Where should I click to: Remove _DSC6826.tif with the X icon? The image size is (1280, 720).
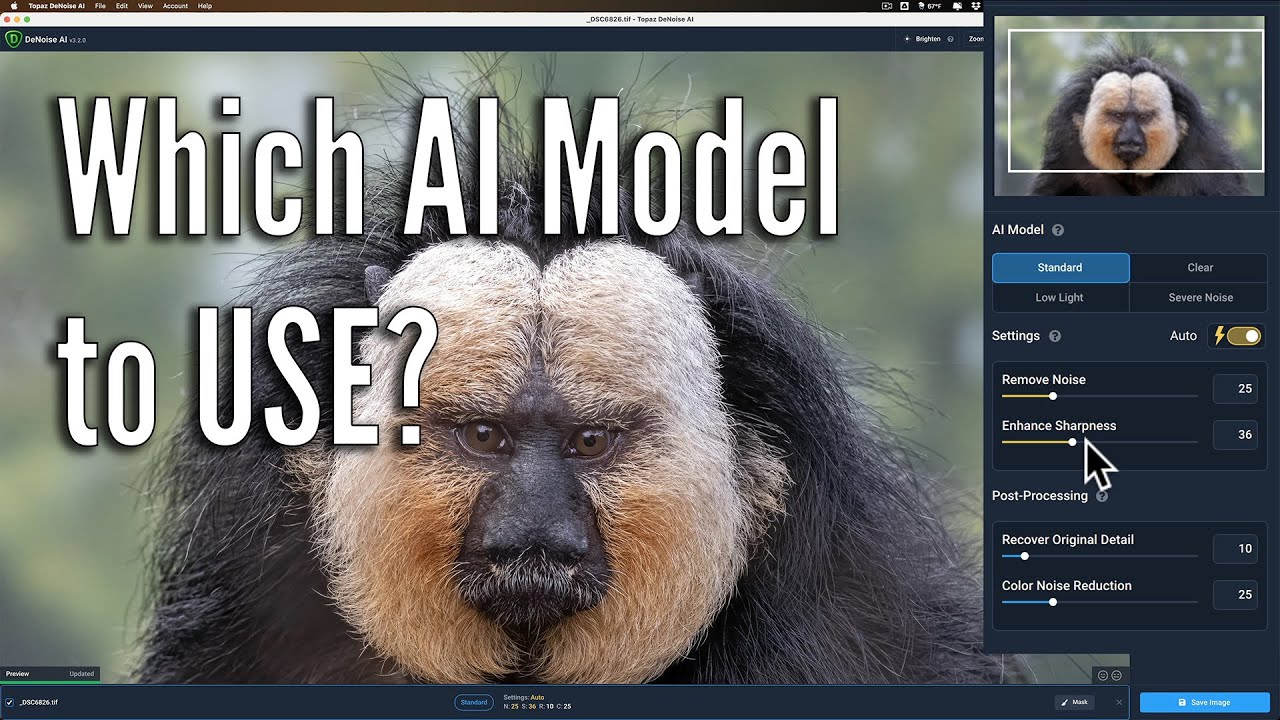tap(1119, 702)
